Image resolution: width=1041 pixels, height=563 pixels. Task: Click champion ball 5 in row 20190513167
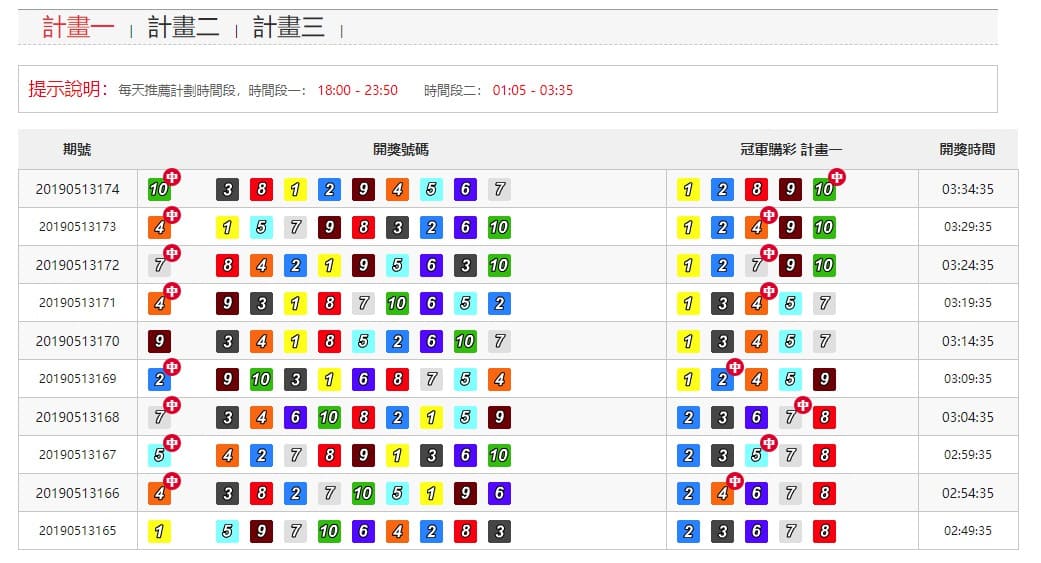tap(159, 455)
